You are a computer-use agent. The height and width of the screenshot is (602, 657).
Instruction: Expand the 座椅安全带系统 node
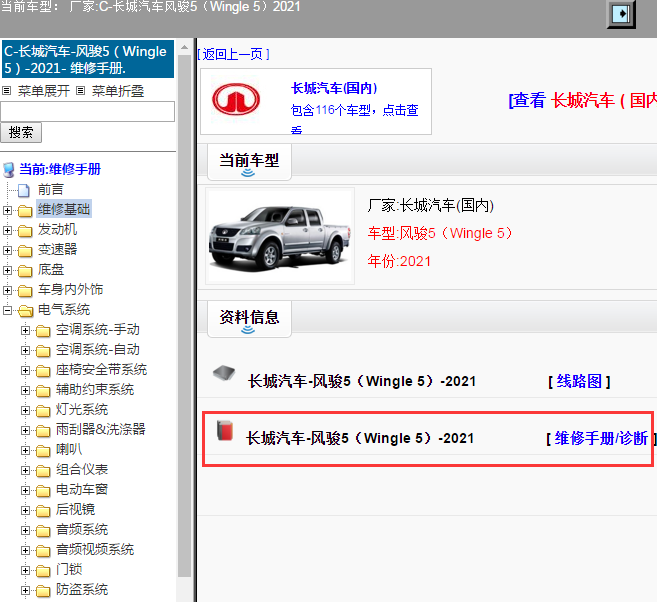[25, 370]
